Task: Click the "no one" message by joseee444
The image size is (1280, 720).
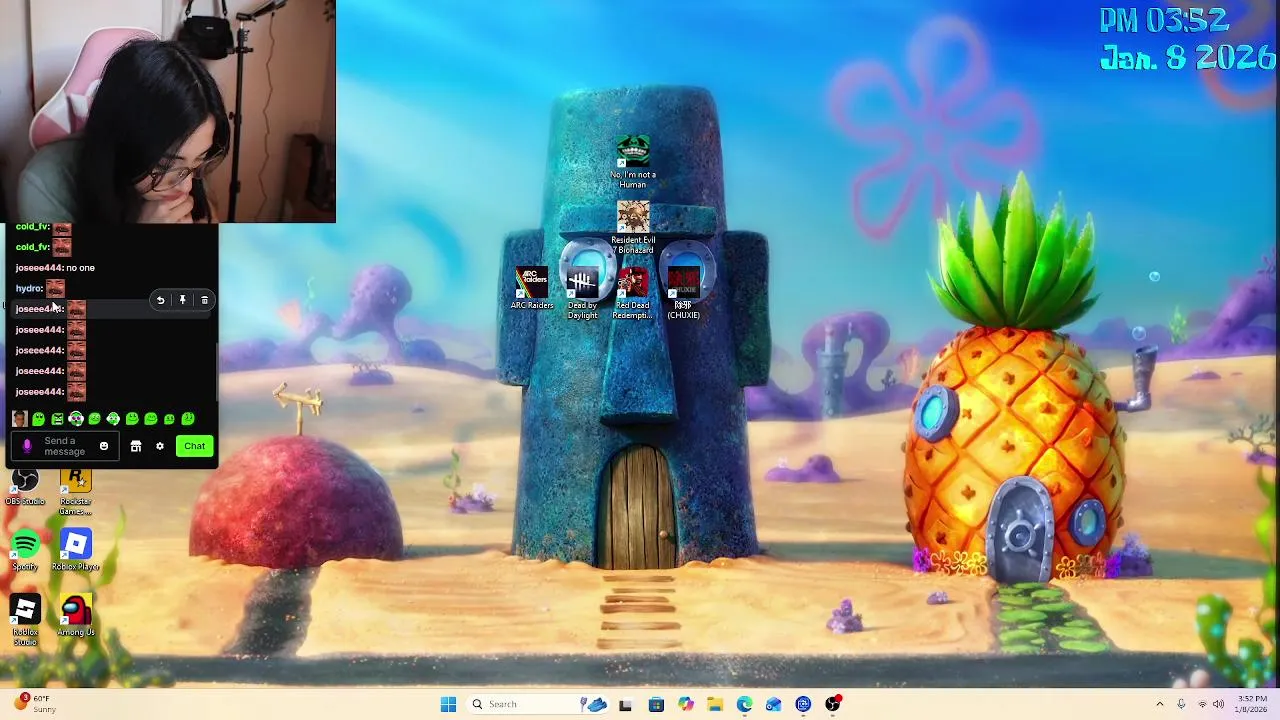Action: pos(80,268)
